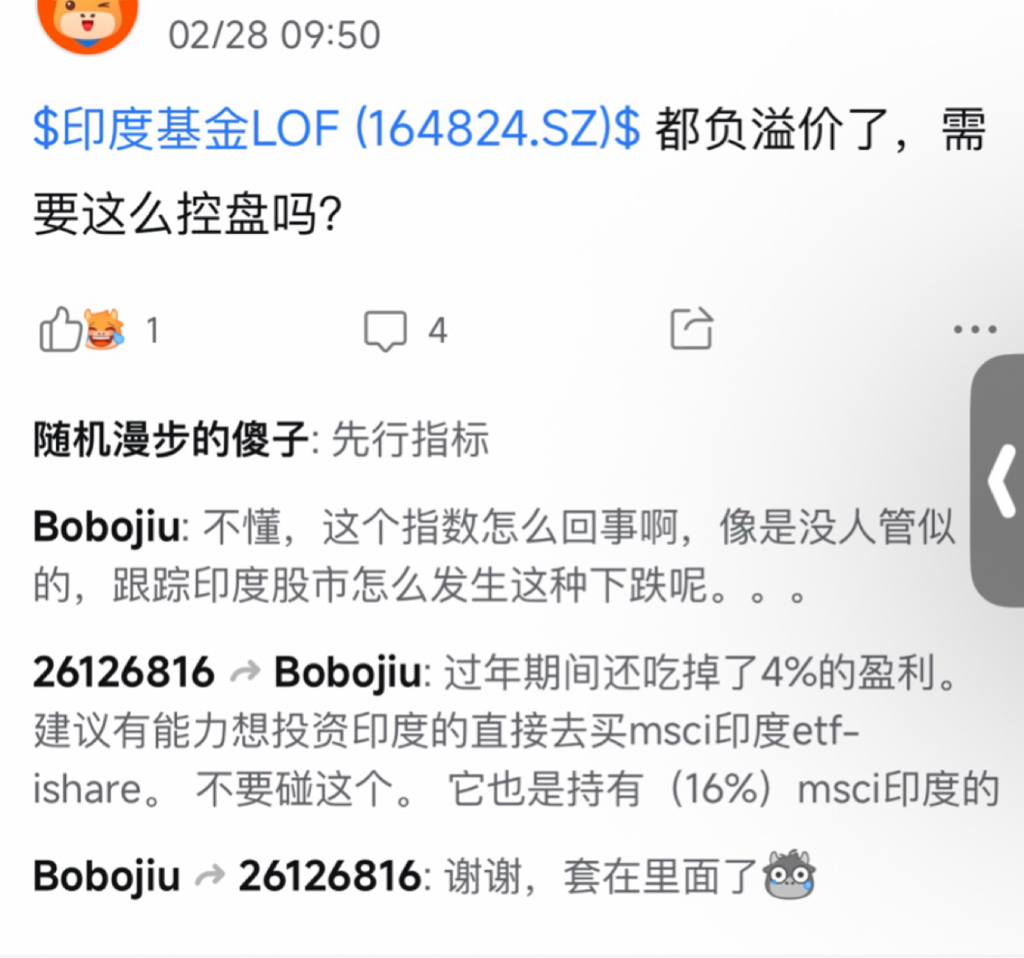Open the three-dot more options menu
Image resolution: width=1024 pixels, height=958 pixels.
tap(974, 329)
